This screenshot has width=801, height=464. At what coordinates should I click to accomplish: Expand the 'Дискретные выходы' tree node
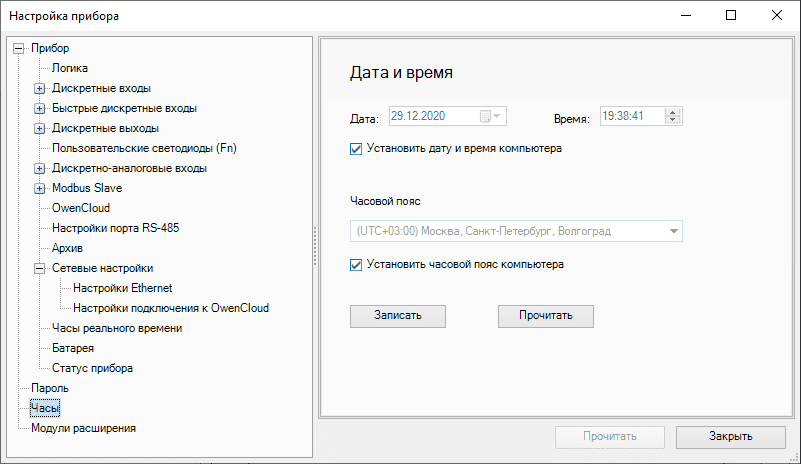pos(40,128)
